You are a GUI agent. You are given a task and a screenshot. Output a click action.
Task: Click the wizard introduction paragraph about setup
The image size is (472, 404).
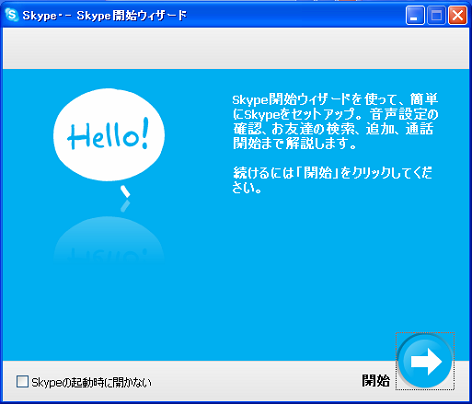[335, 121]
